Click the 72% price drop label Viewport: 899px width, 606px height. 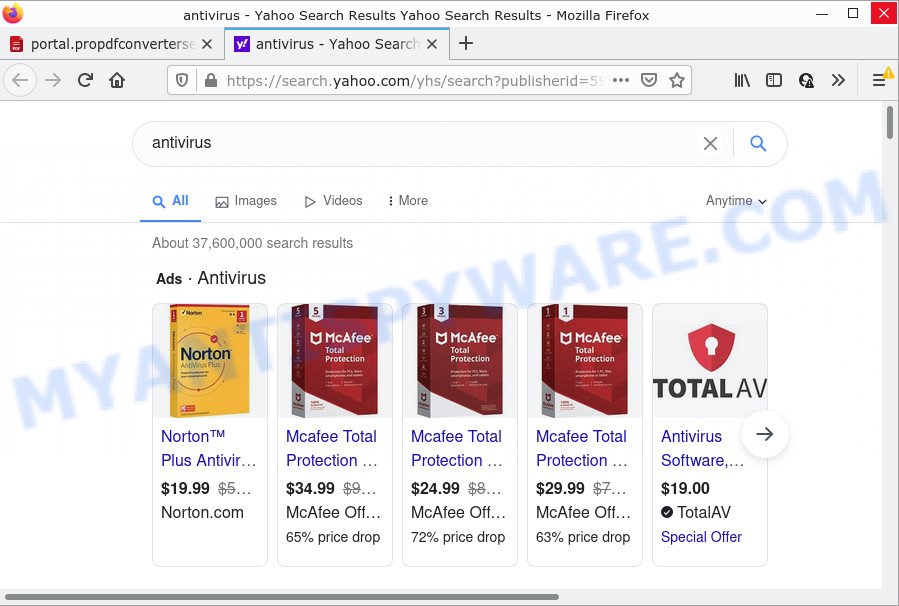point(458,537)
